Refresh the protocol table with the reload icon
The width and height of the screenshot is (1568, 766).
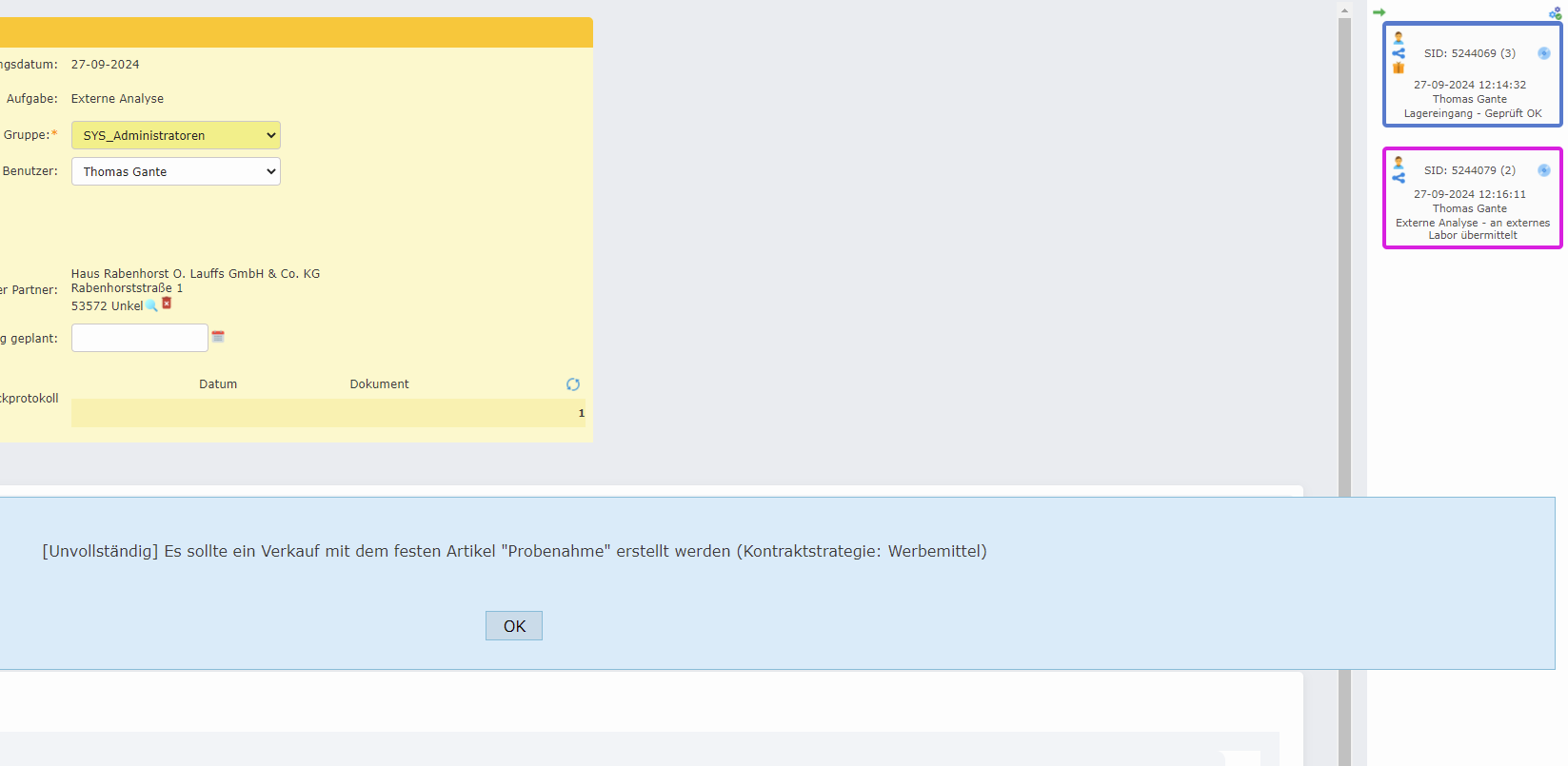pos(573,384)
